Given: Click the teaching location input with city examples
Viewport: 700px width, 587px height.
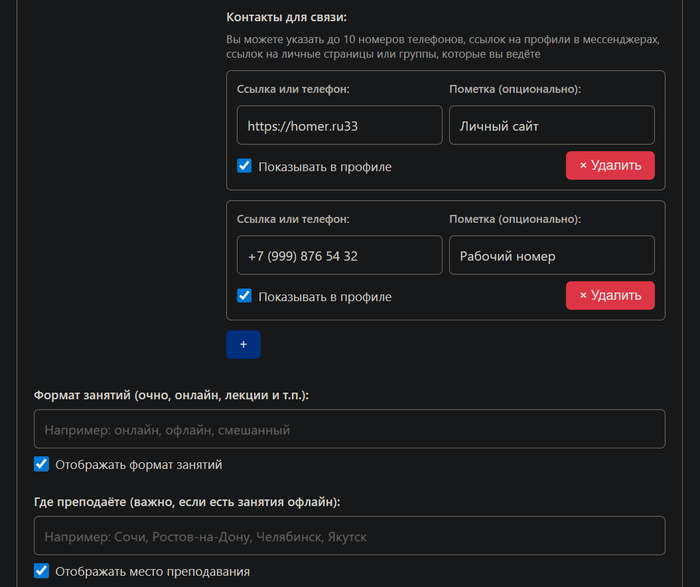Looking at the screenshot, I should [349, 536].
